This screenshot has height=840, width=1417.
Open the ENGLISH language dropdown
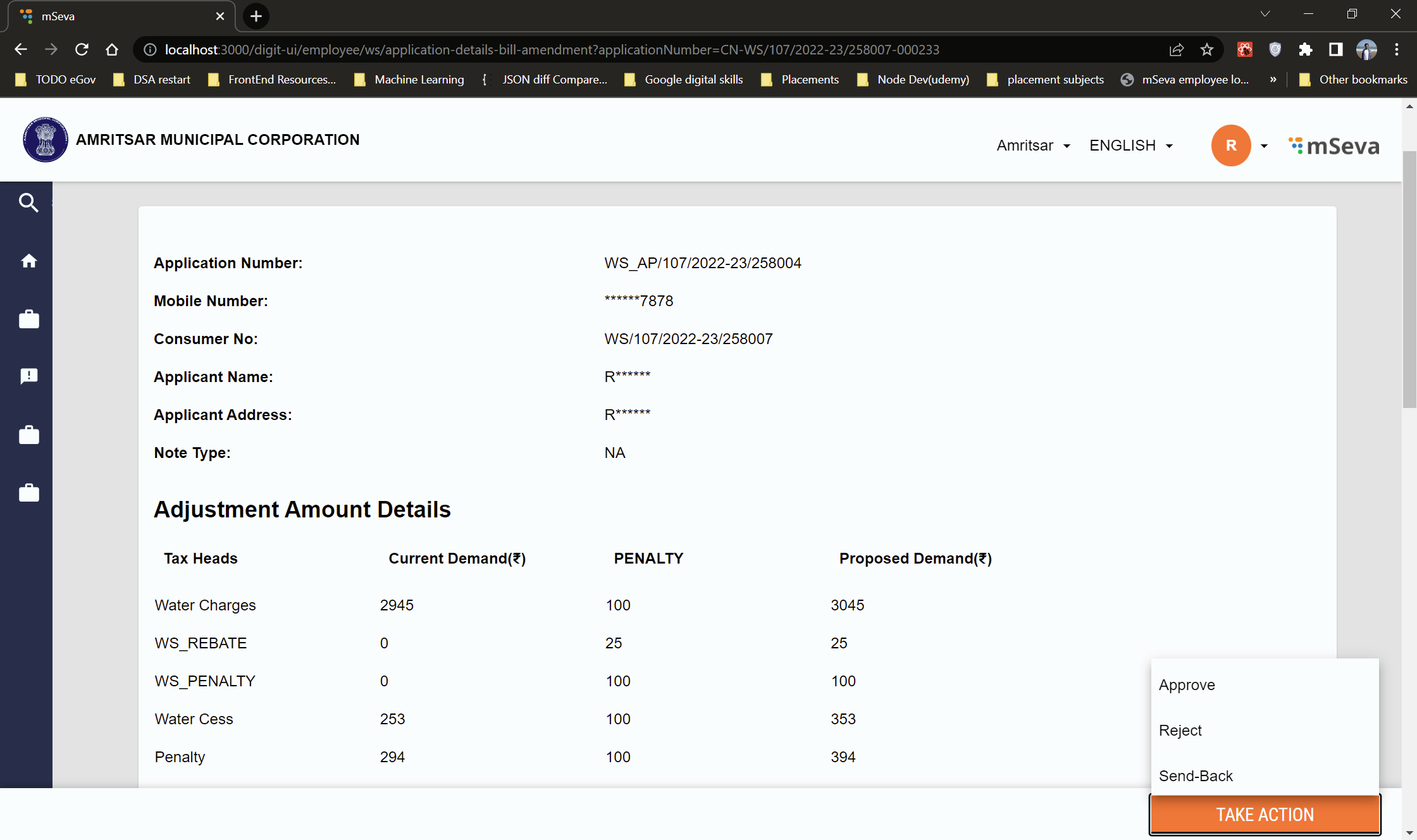[x=1131, y=145]
